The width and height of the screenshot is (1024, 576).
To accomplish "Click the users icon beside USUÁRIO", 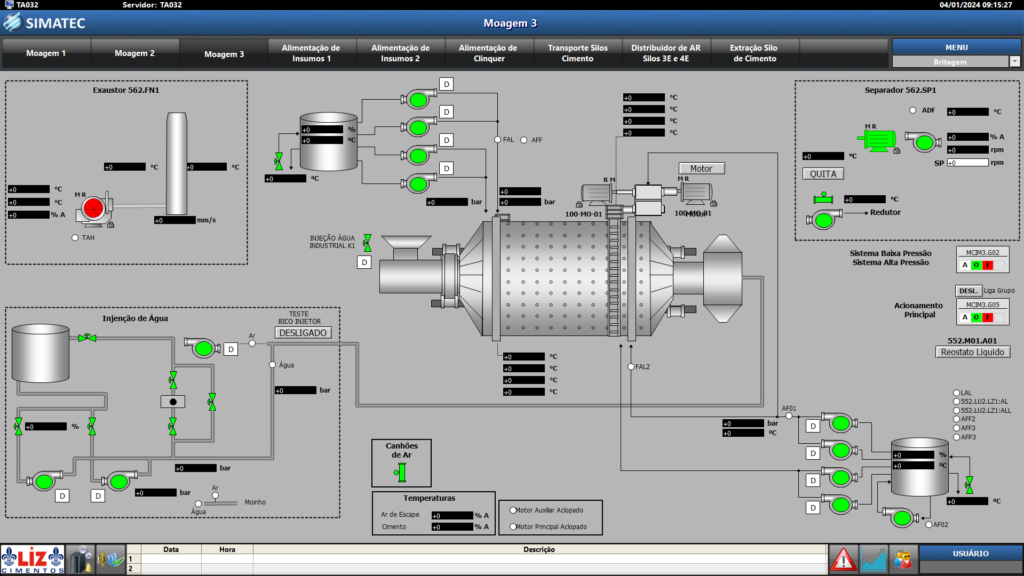I will [904, 560].
